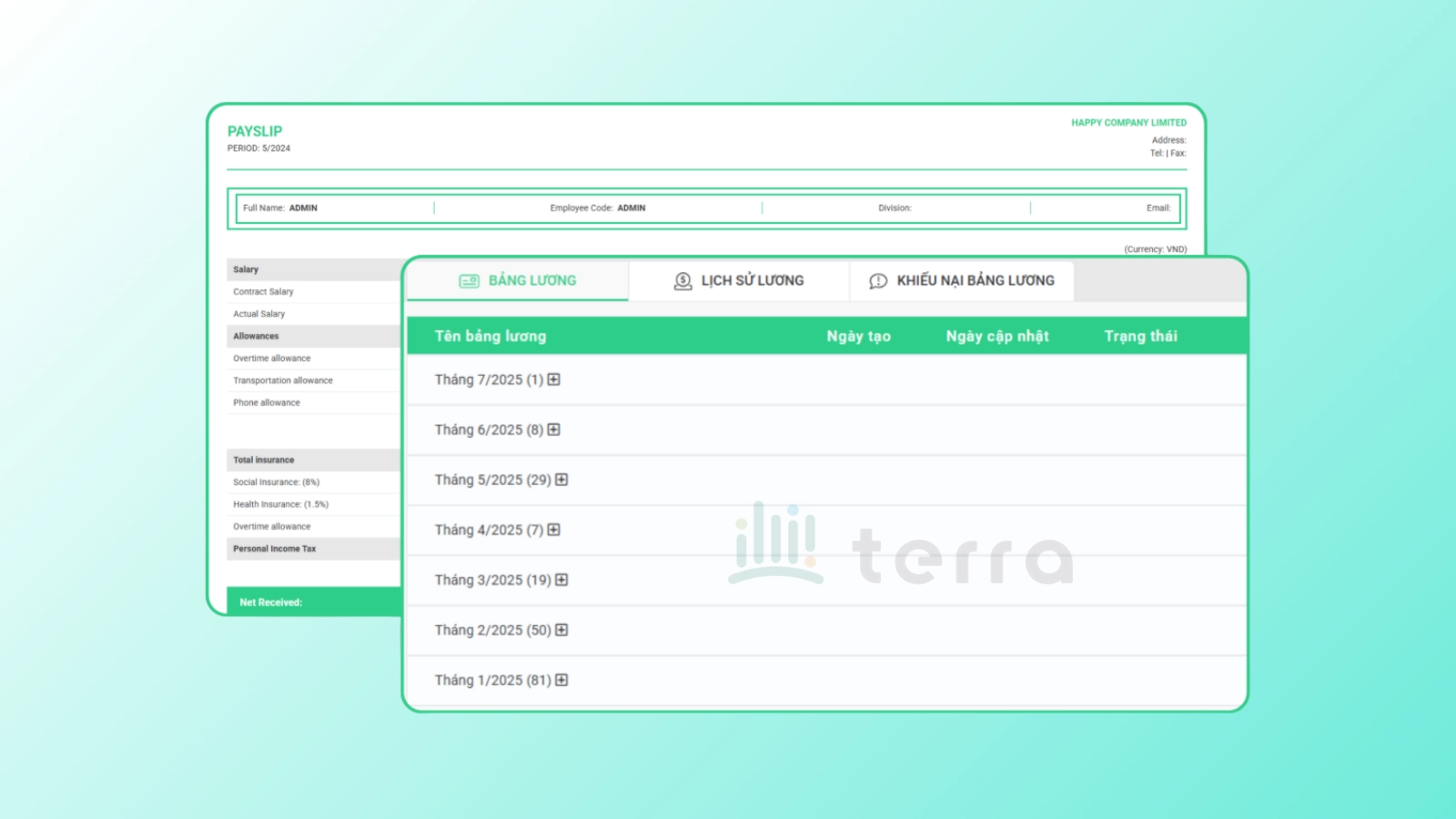Viewport: 1456px width, 819px height.
Task: Click the salary history coin icon
Action: (682, 281)
